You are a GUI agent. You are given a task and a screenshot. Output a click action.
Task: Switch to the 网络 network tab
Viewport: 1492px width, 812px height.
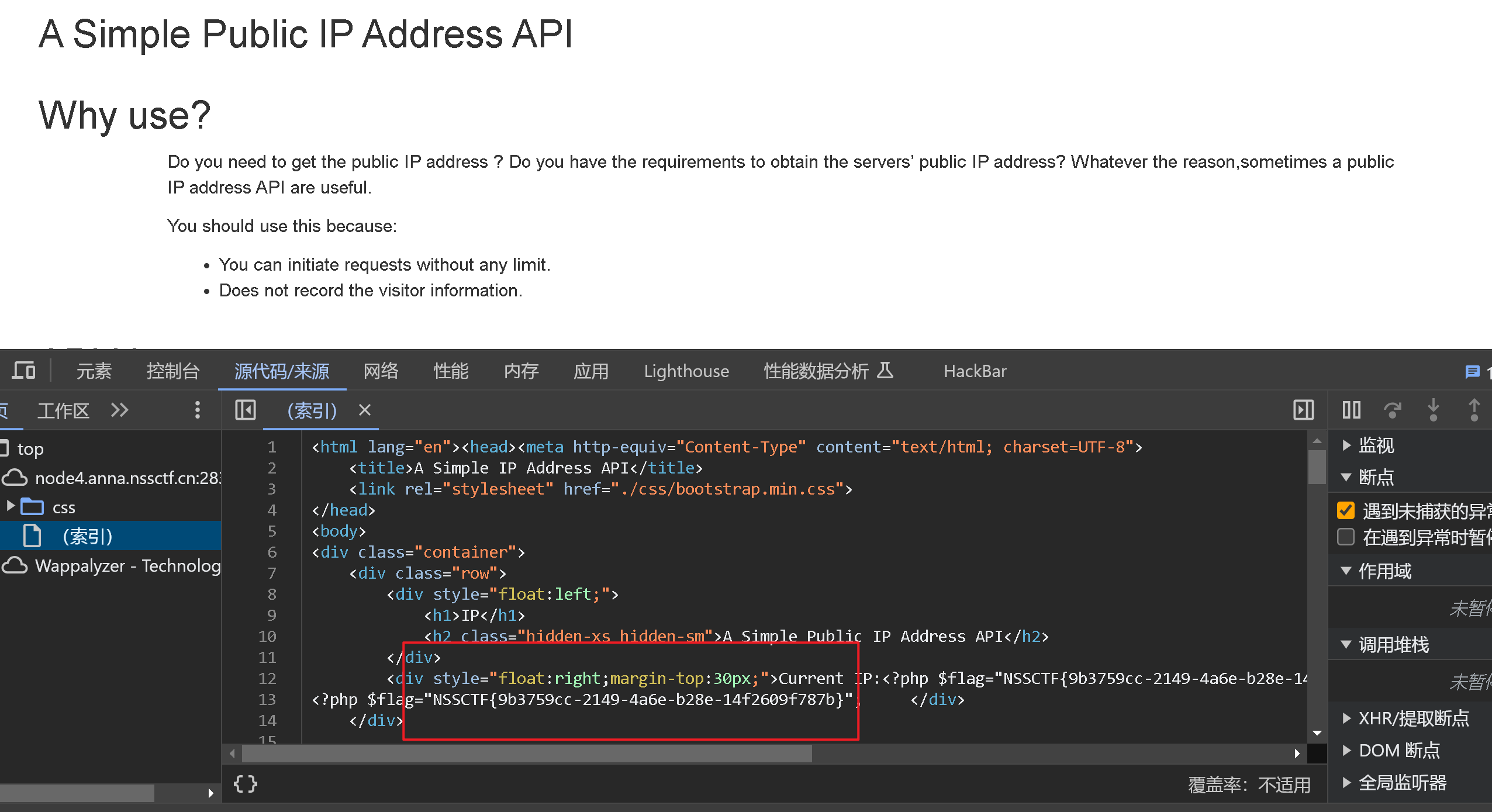[381, 371]
